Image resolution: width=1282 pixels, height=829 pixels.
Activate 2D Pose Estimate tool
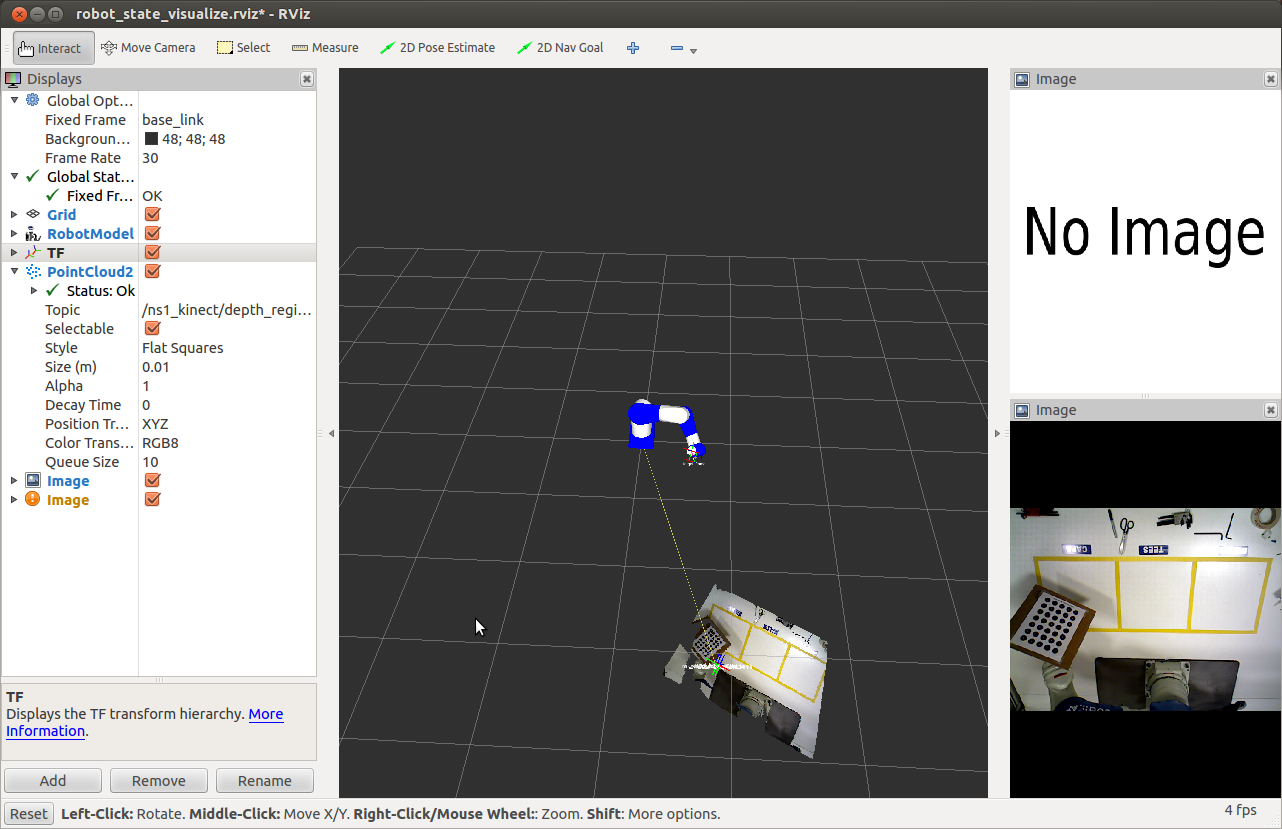point(437,48)
